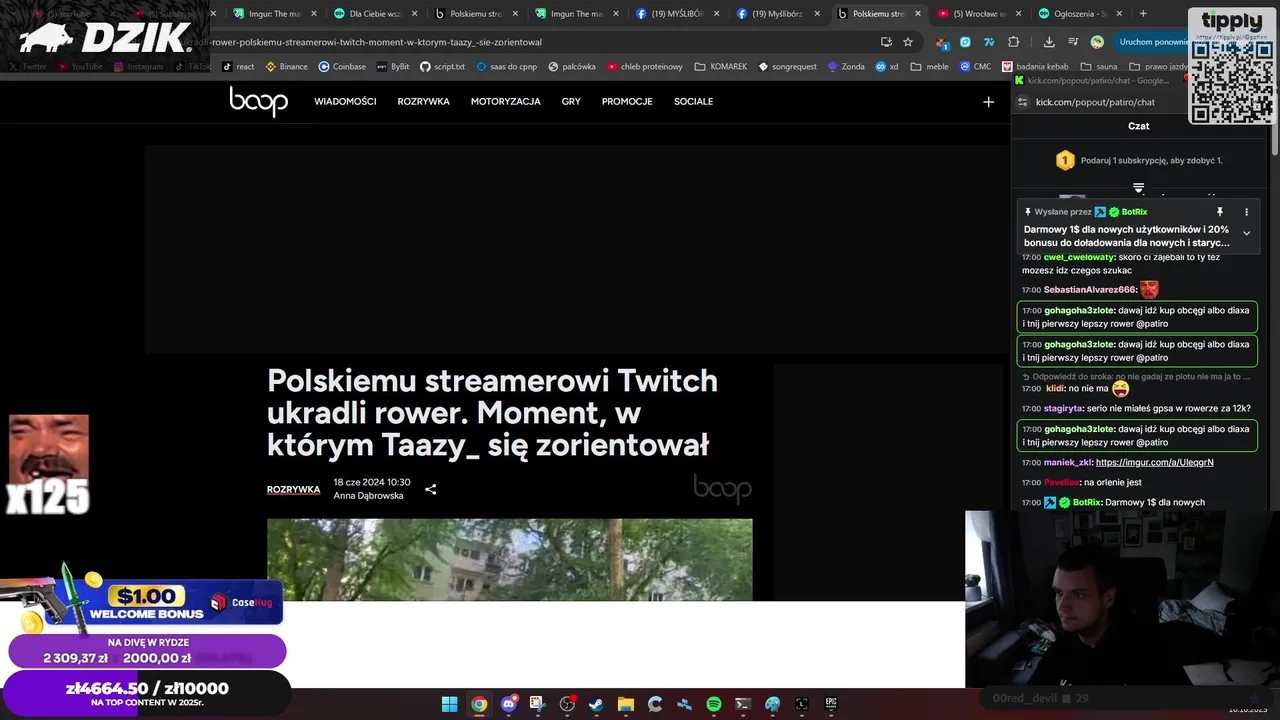Open OBS Studio from the taskbar

click(x=567, y=704)
